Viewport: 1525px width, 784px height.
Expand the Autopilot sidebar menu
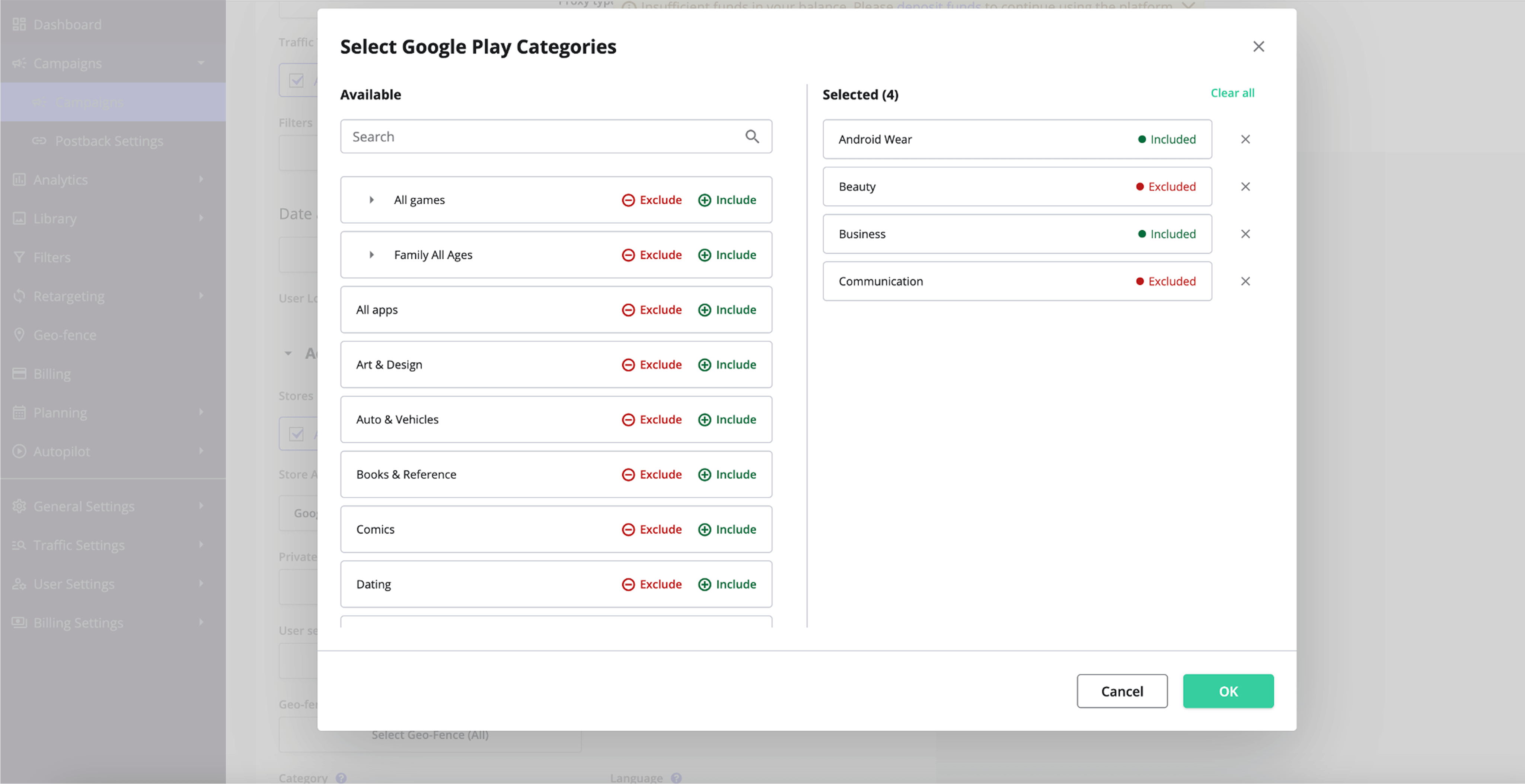(112, 451)
